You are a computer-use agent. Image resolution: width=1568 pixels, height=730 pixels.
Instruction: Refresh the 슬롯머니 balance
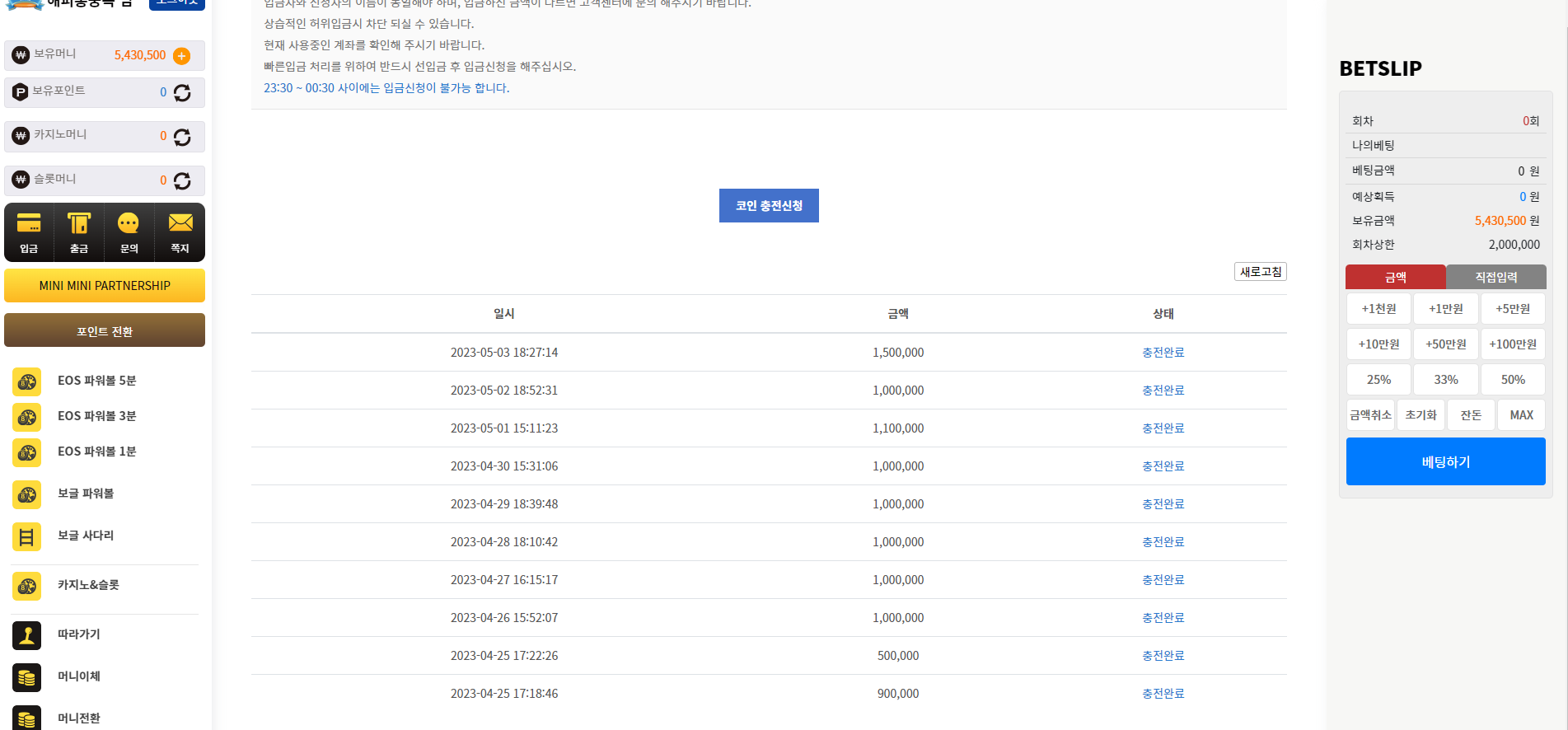tap(182, 180)
